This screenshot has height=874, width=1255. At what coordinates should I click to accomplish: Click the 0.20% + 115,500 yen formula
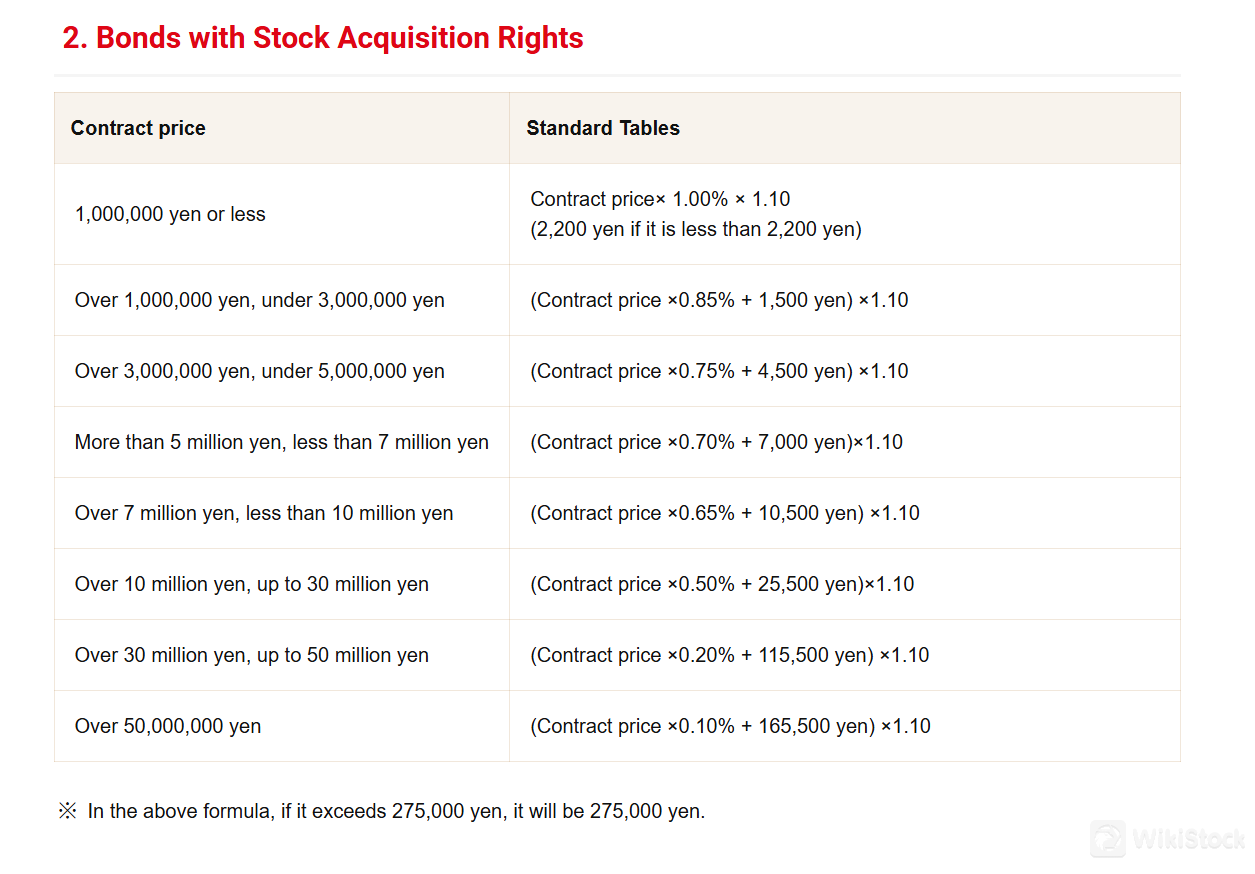(730, 655)
